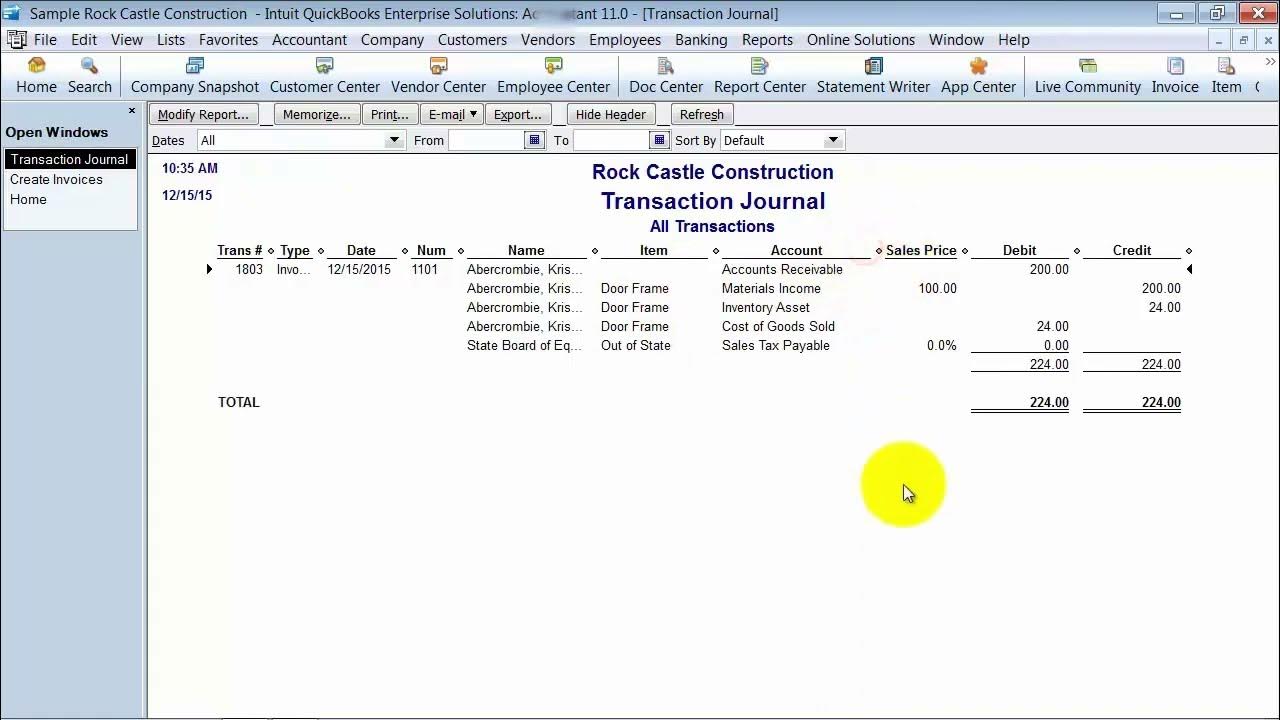The width and height of the screenshot is (1280, 720).
Task: Open the Item toolbar icon
Action: point(1226,76)
